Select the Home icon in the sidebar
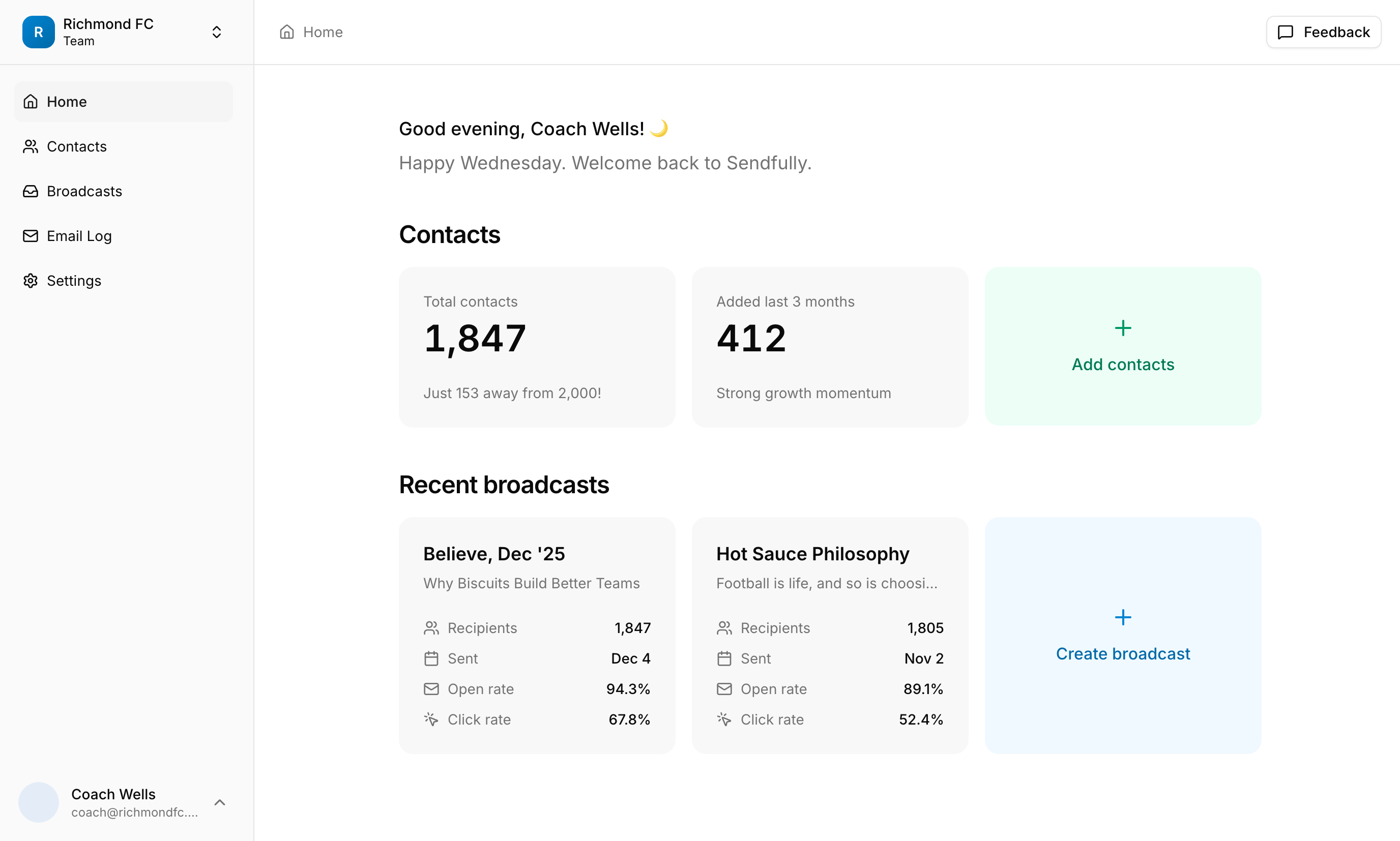 coord(30,101)
